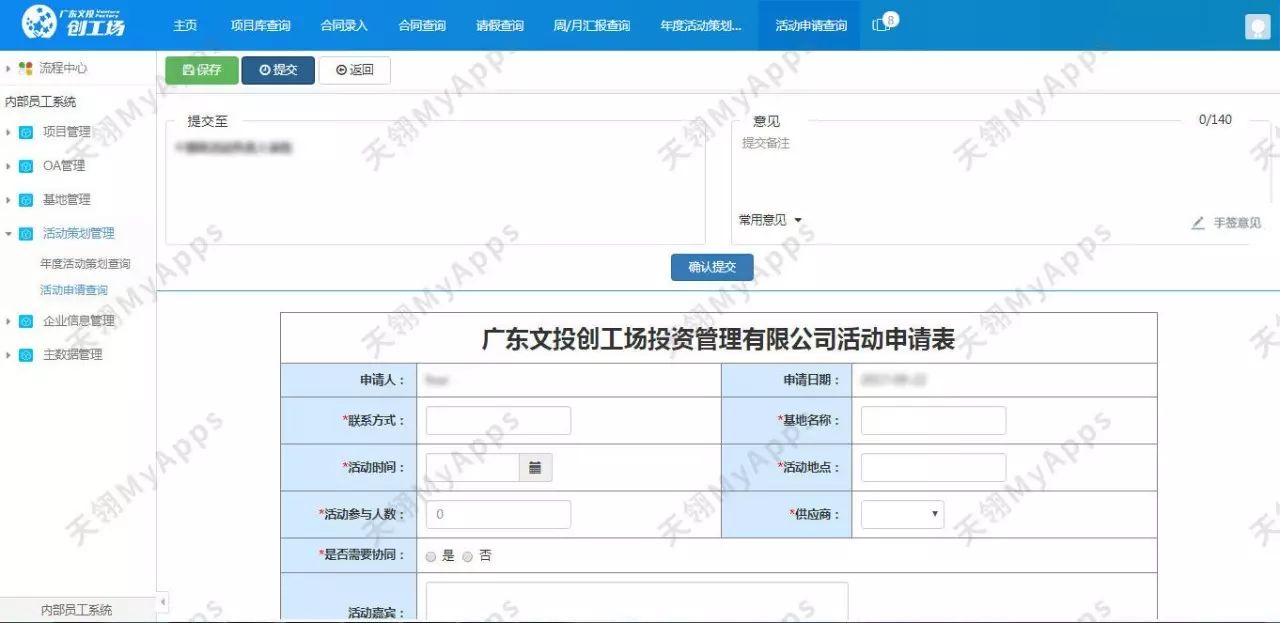The height and width of the screenshot is (623, 1280).
Task: Open the 合同查询 tab
Action: pos(422,25)
